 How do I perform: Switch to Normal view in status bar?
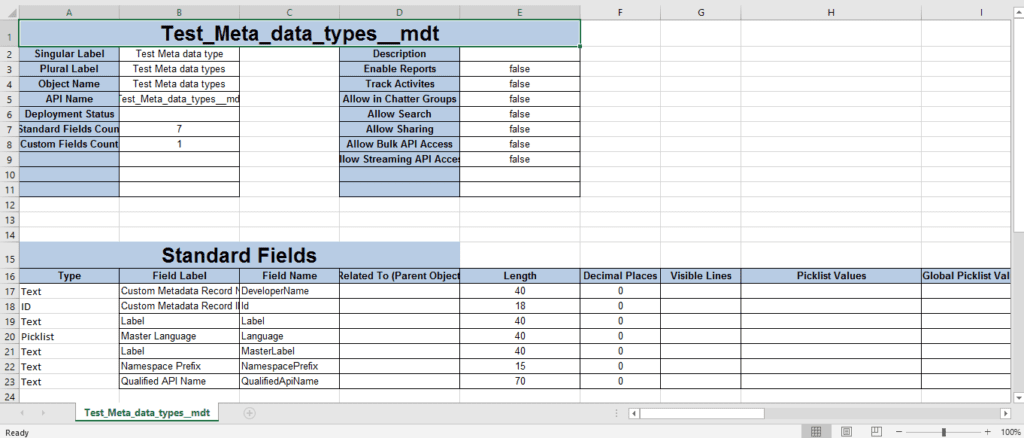(x=816, y=431)
